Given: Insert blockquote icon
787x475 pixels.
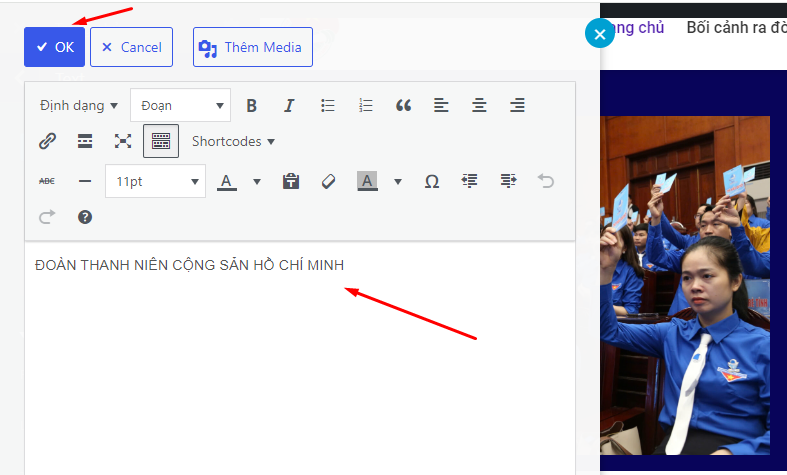Looking at the screenshot, I should [x=404, y=105].
